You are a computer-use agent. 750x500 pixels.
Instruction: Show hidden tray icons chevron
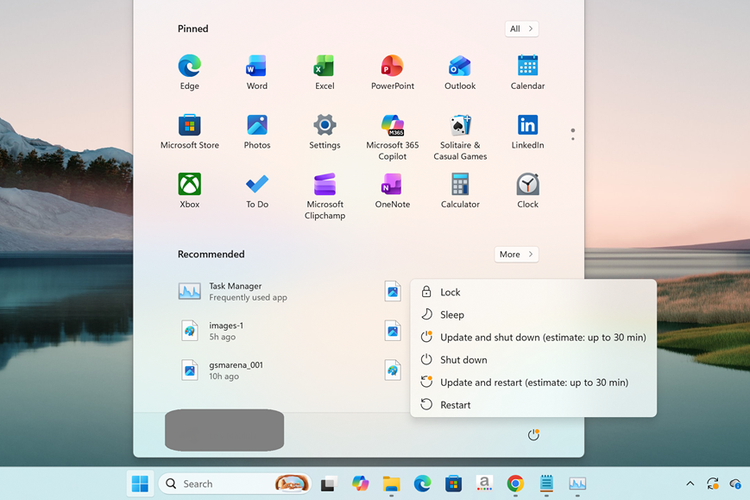click(690, 483)
